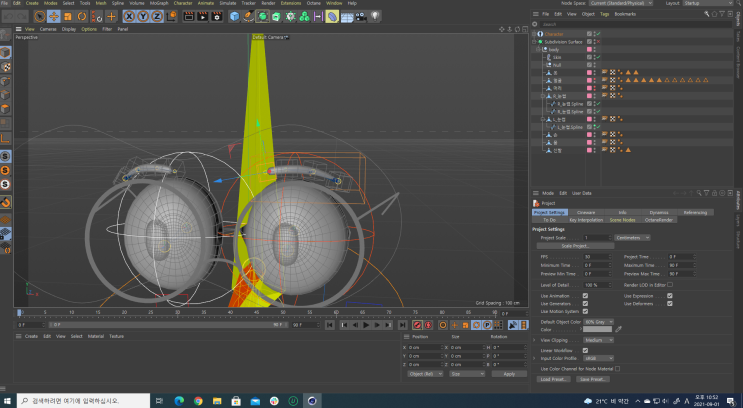Viewport: 743px width, 408px height.
Task: Add a Cube primitive
Action: [235, 17]
